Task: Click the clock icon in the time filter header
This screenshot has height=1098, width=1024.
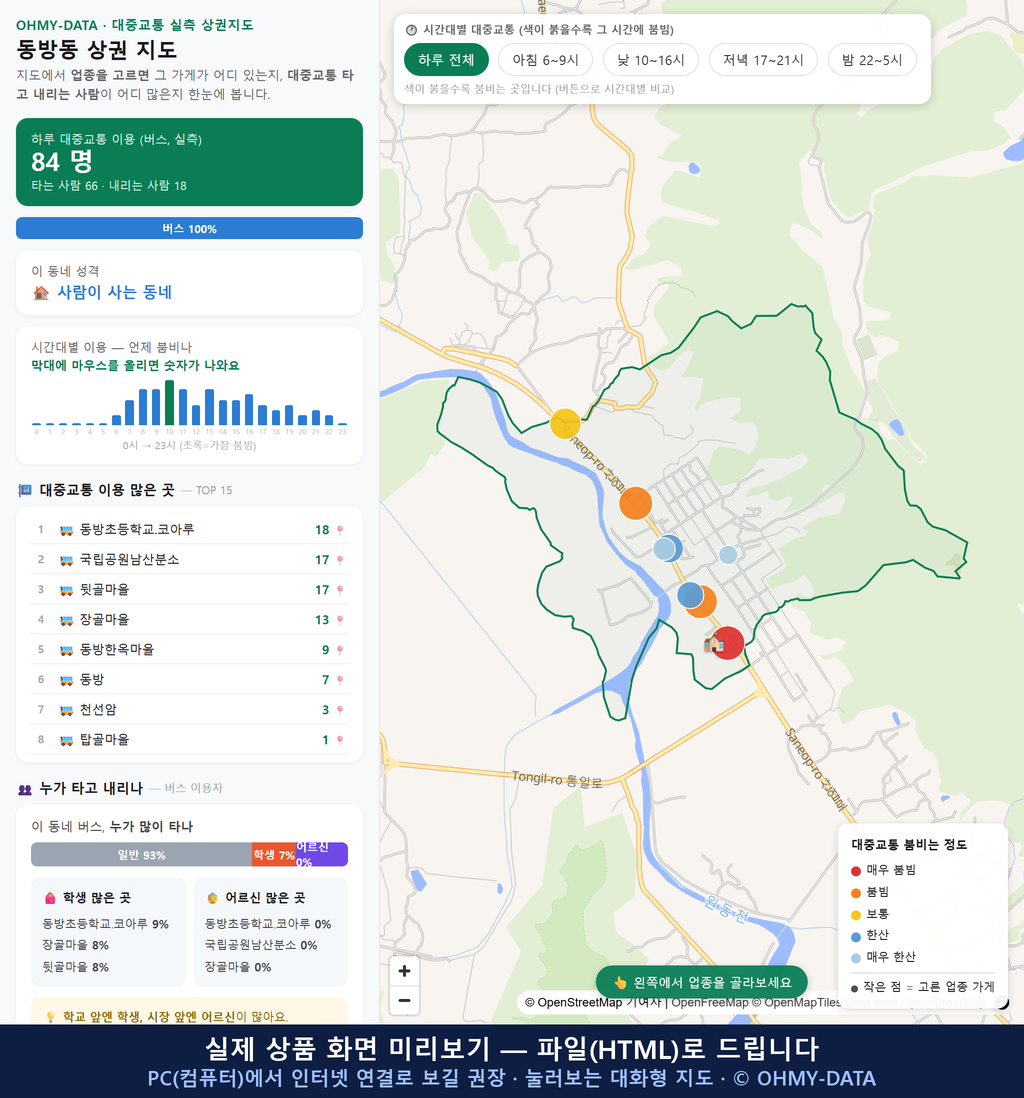Action: pyautogui.click(x=411, y=30)
